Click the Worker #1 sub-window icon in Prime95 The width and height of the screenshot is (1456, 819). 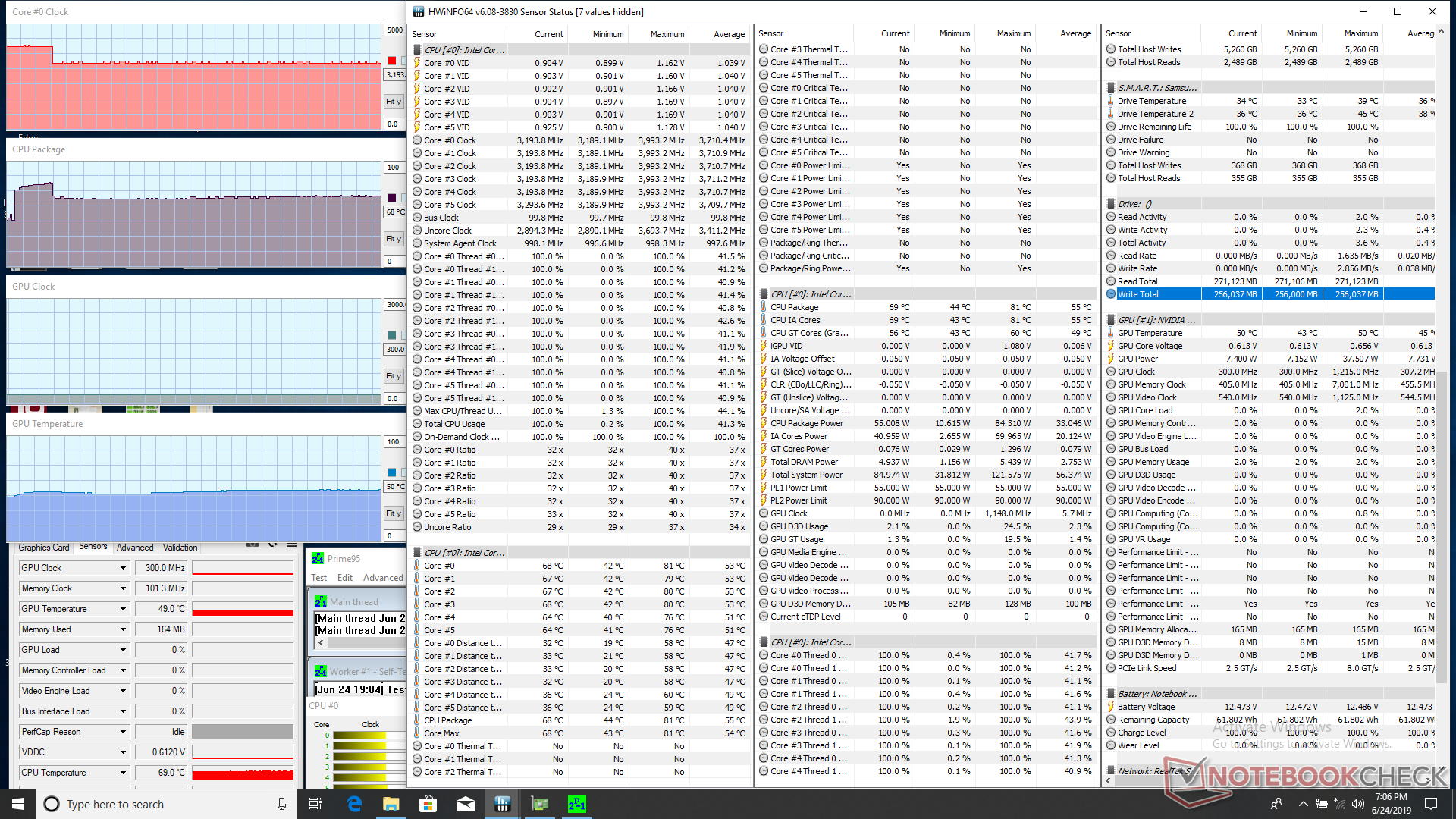click(x=321, y=671)
